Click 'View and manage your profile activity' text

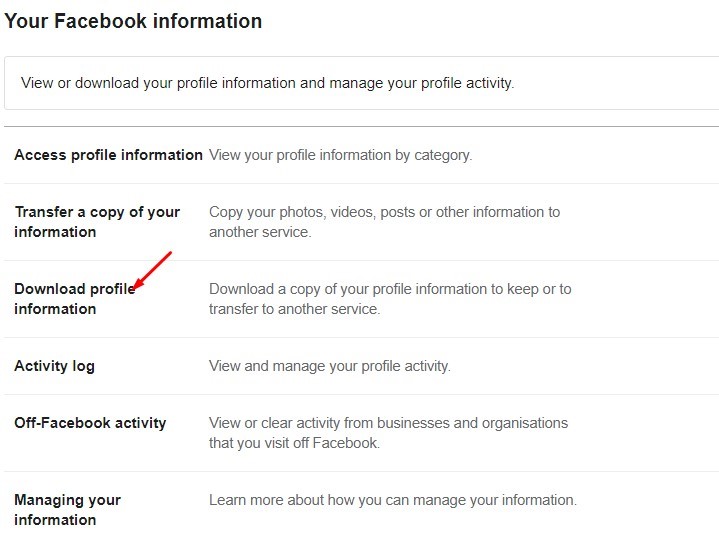point(330,366)
